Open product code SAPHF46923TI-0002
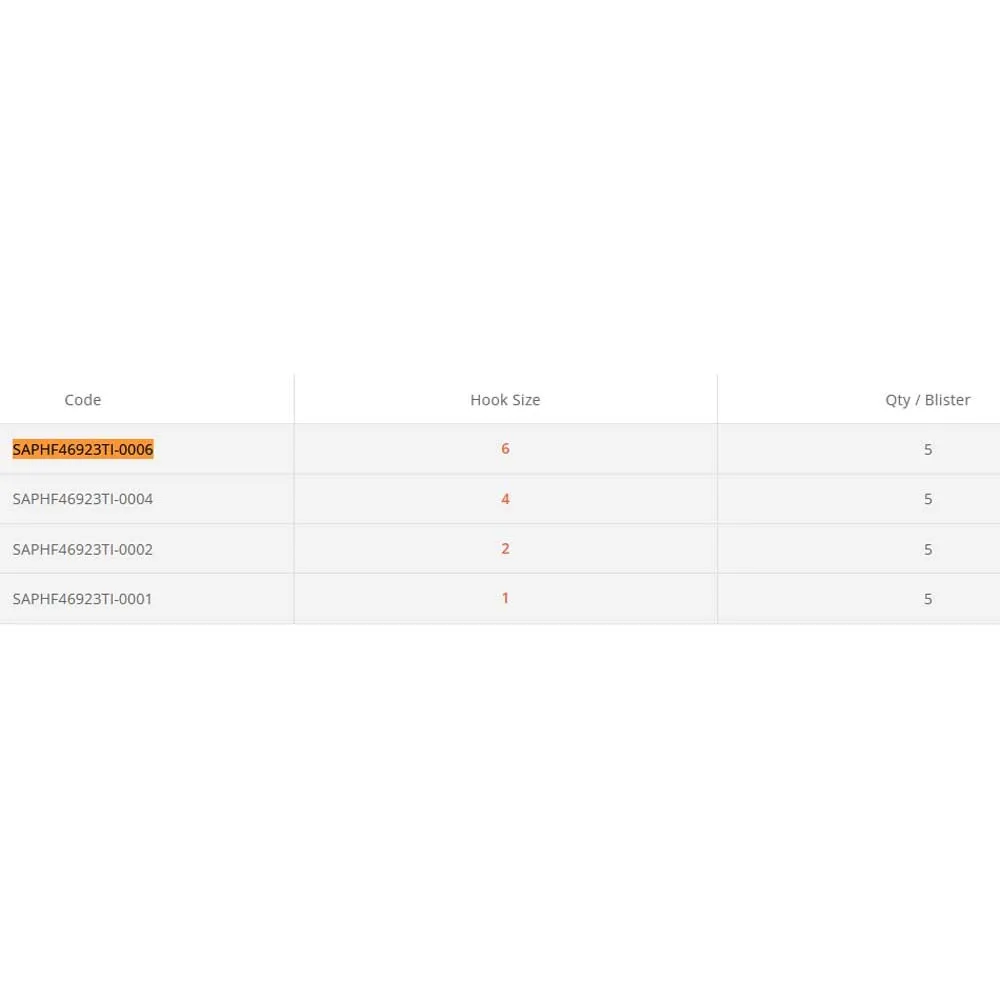1000x1000 pixels. coord(83,549)
